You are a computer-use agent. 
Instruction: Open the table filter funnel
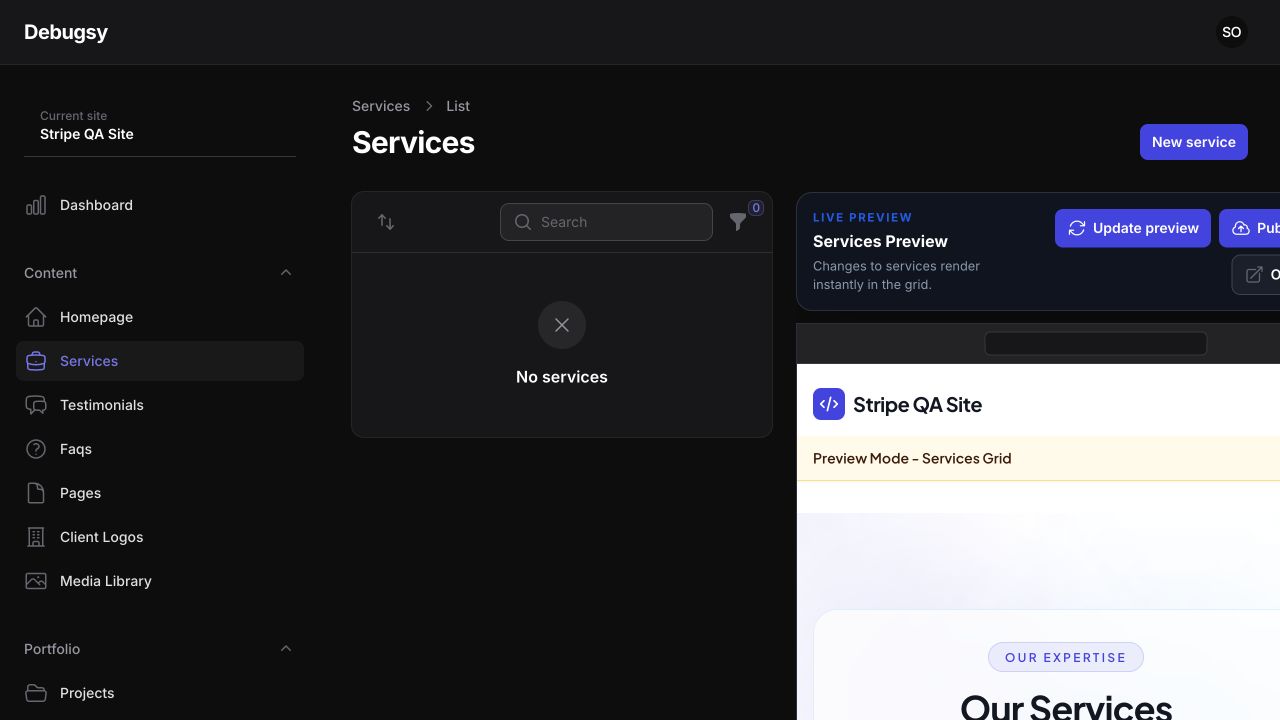click(x=738, y=222)
